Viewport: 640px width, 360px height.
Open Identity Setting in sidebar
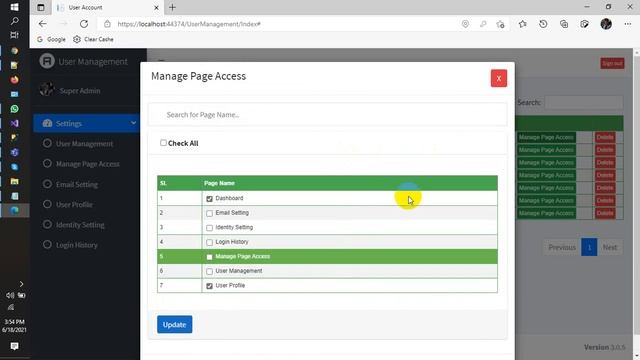[80, 225]
